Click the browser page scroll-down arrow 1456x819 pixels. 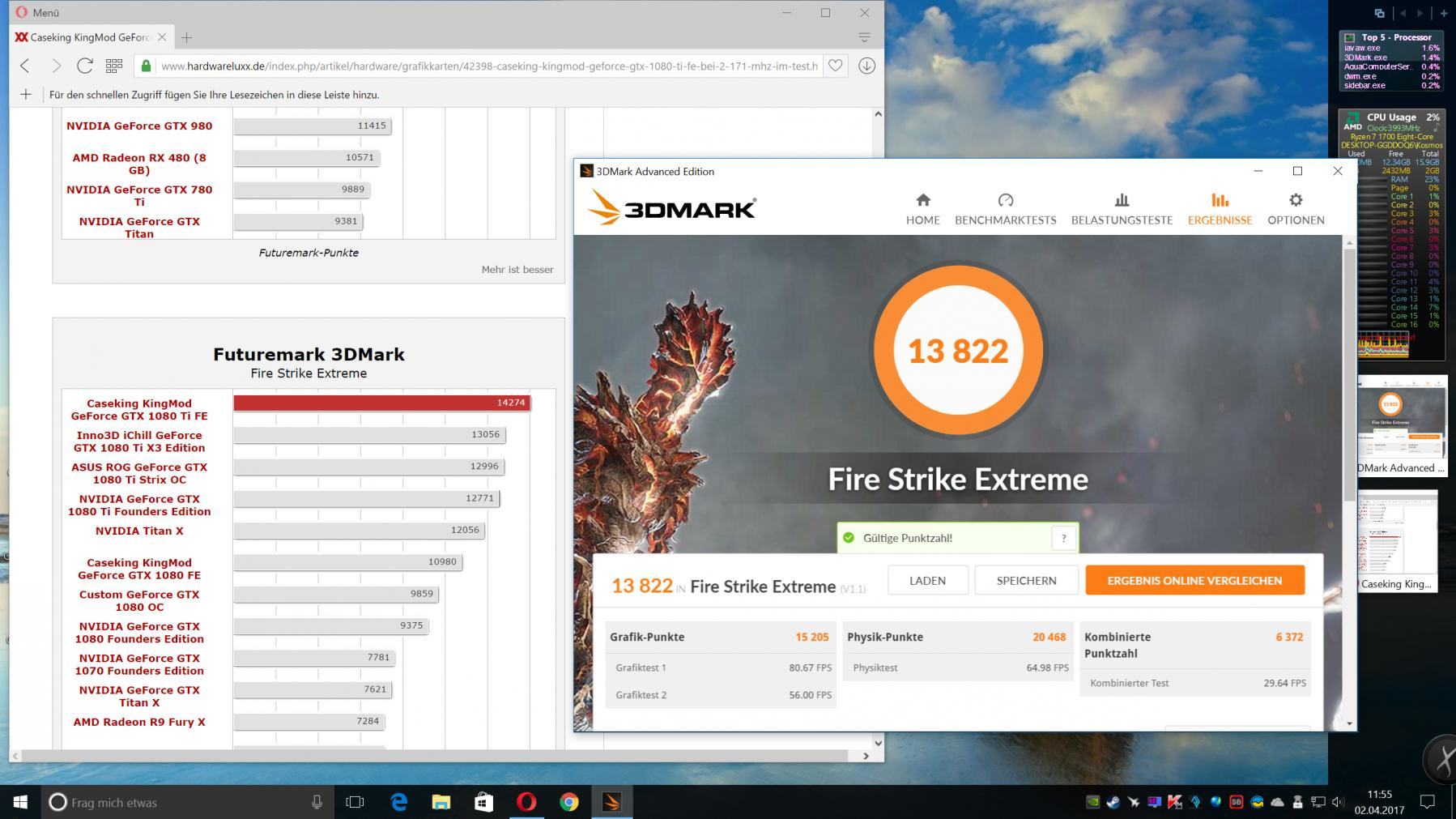click(x=878, y=742)
